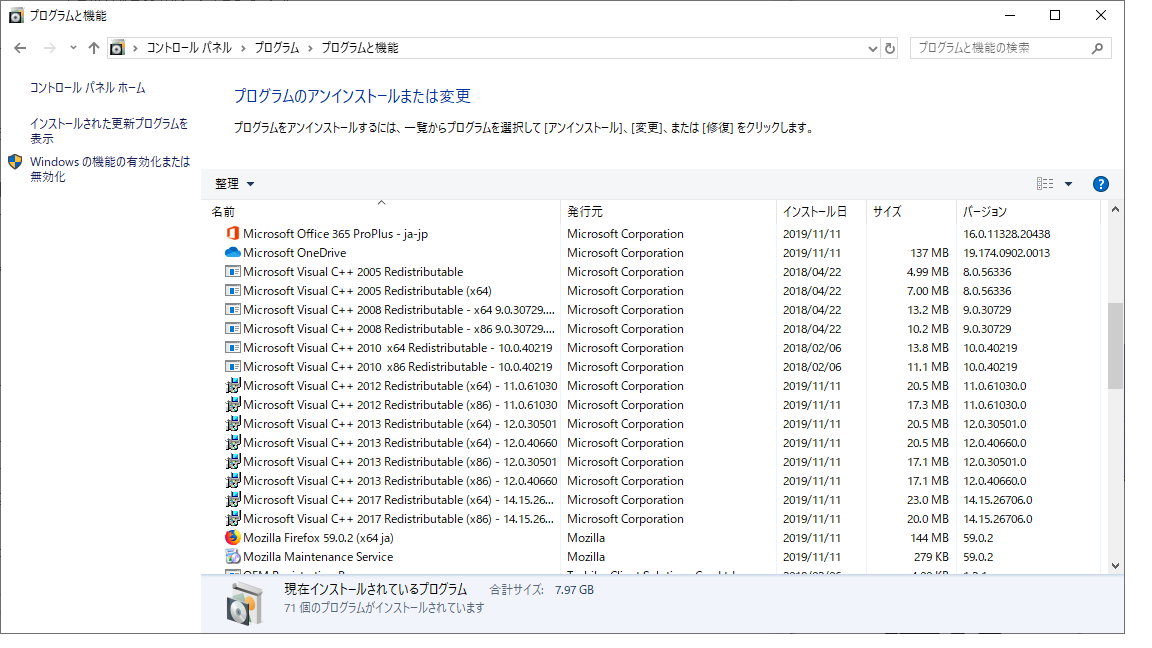Click the プログラムと機能の検索 search field
1152x648 pixels.
(x=1000, y=48)
